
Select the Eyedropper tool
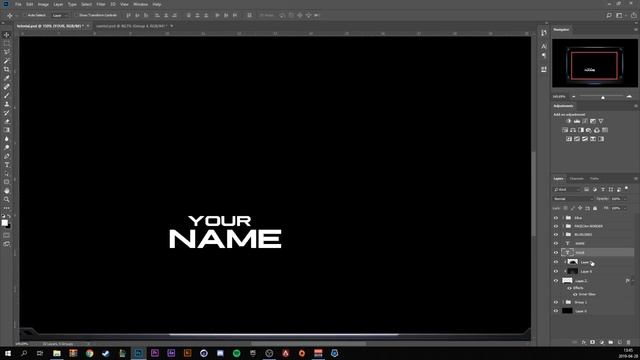coord(7,78)
